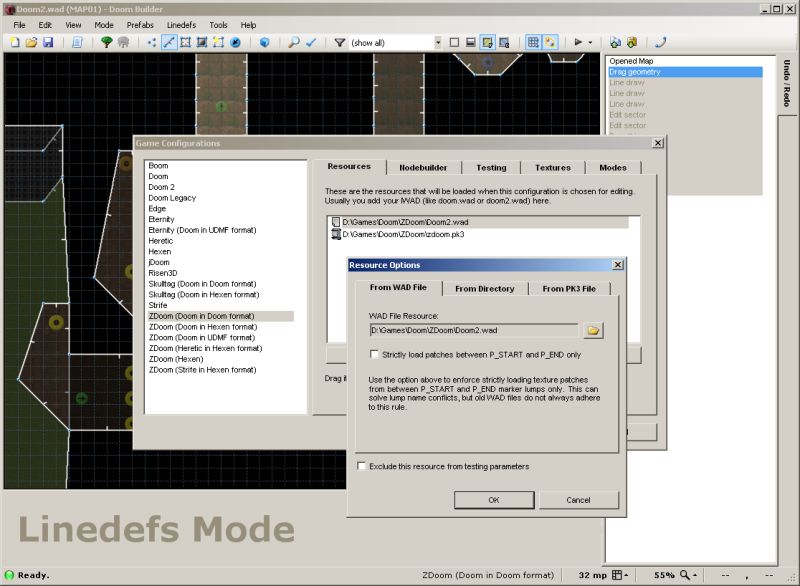
Task: Select the From Directory tab
Action: click(485, 289)
